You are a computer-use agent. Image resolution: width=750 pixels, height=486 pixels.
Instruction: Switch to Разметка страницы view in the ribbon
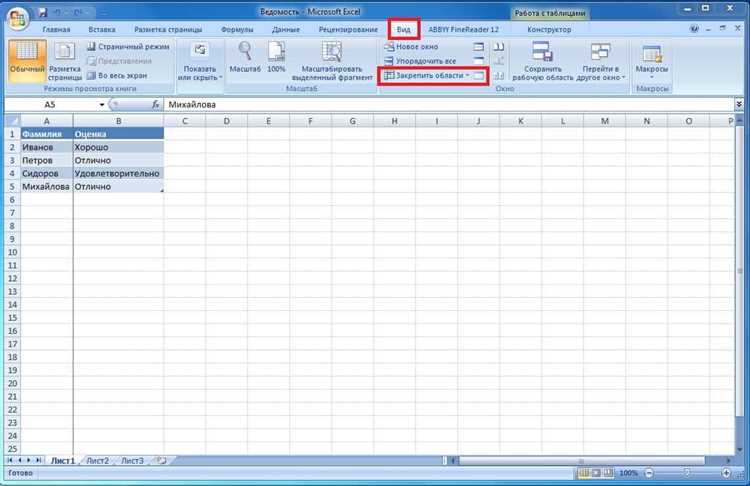(x=65, y=61)
